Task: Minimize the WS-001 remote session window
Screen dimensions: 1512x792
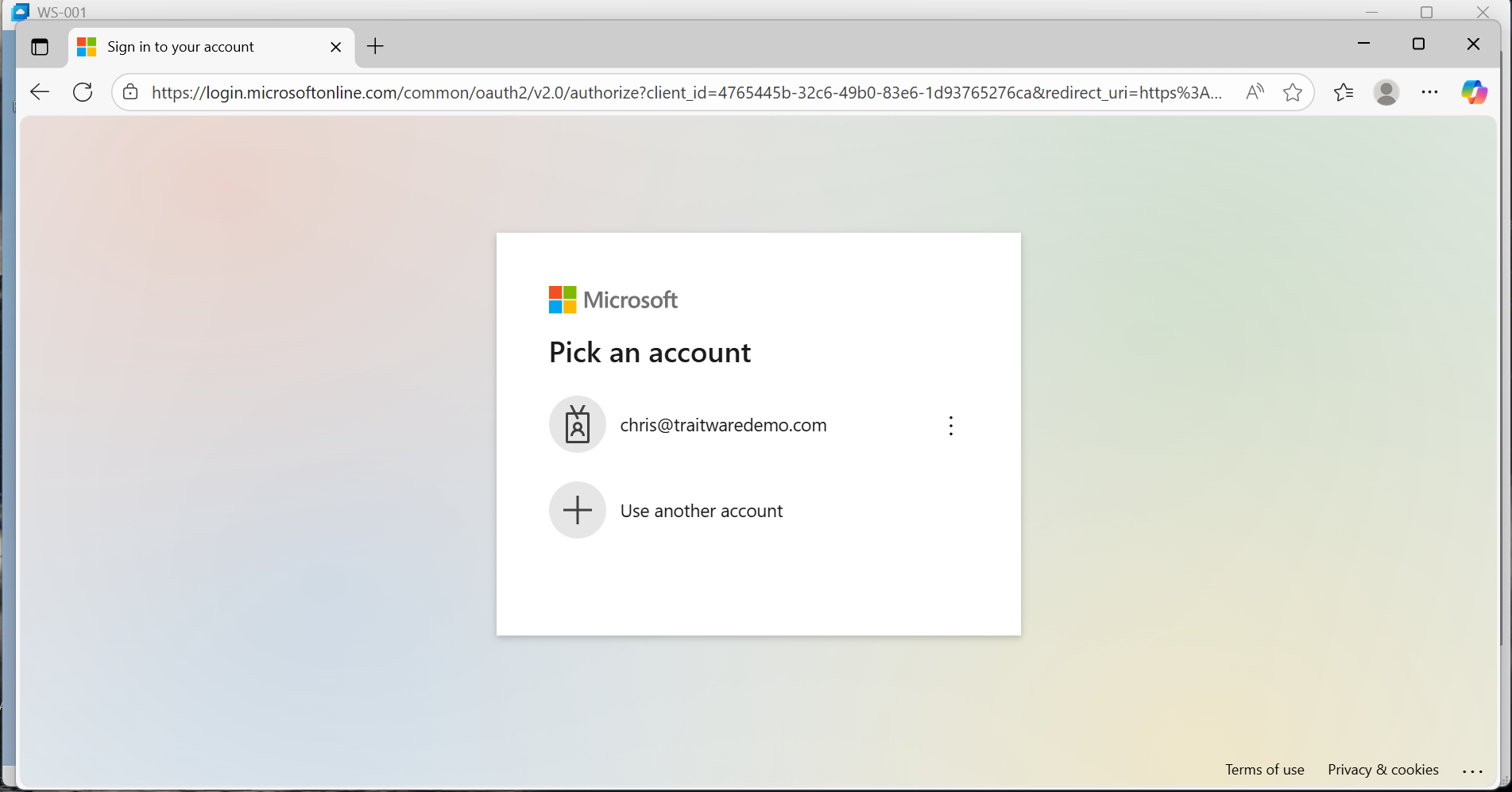Action: (1372, 12)
